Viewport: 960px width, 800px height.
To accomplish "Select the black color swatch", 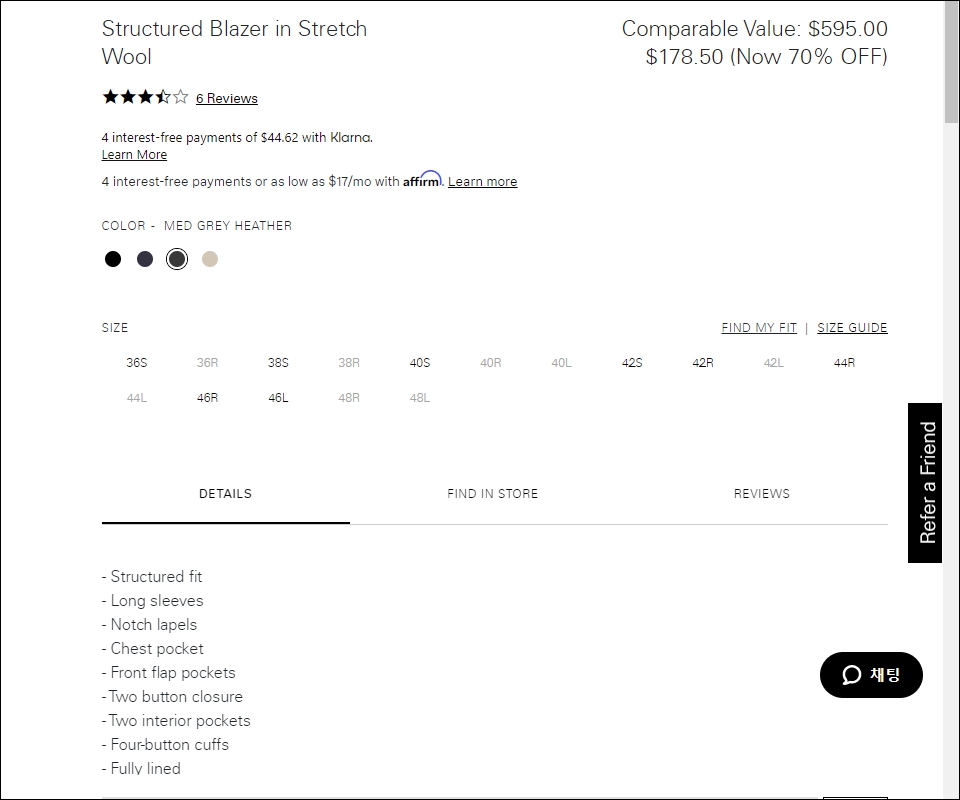I will (x=113, y=259).
